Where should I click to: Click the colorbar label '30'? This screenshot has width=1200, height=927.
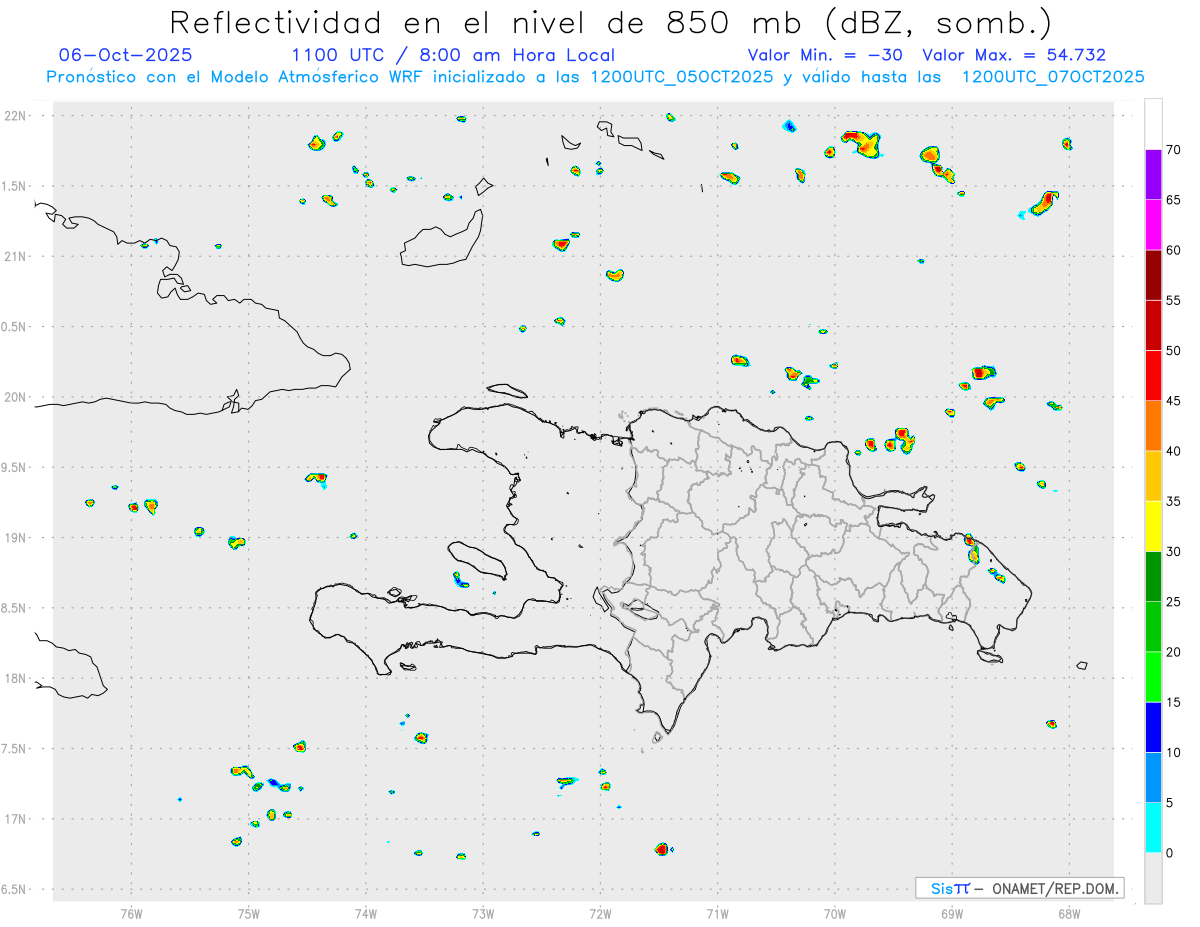(1173, 552)
